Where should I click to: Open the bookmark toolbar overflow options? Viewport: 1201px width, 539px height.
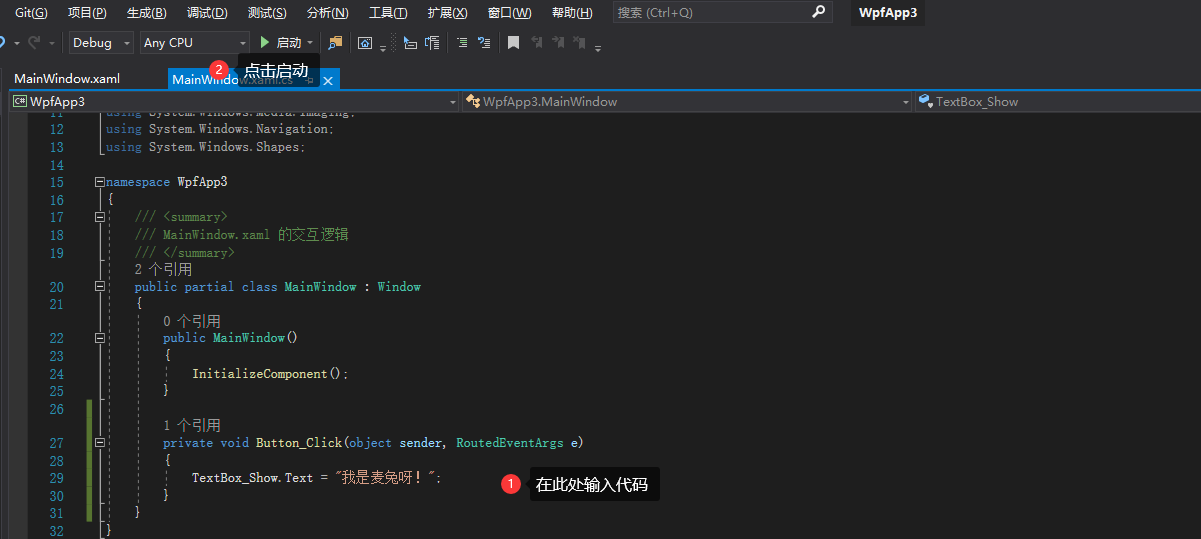click(x=598, y=47)
